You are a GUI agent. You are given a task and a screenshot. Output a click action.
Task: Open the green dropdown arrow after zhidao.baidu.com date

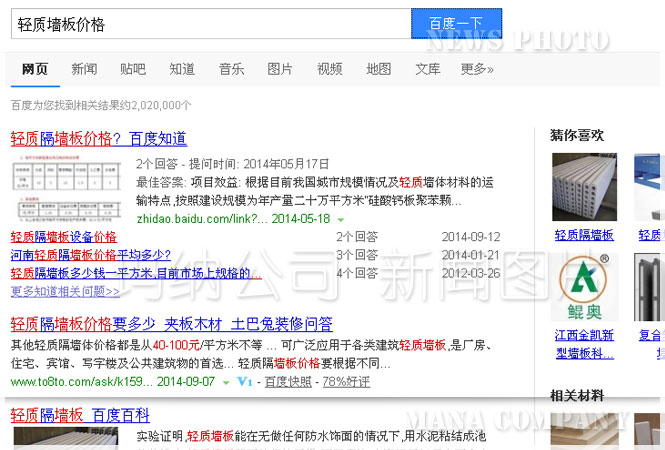click(341, 219)
